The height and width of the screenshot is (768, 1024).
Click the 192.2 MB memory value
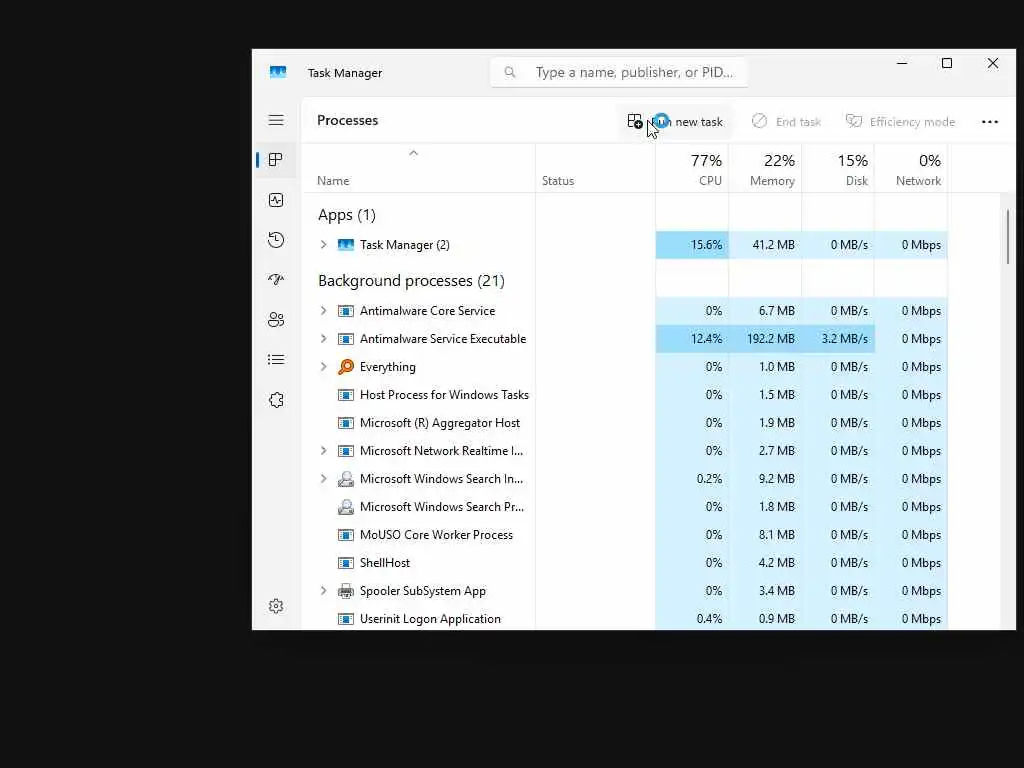click(x=771, y=339)
